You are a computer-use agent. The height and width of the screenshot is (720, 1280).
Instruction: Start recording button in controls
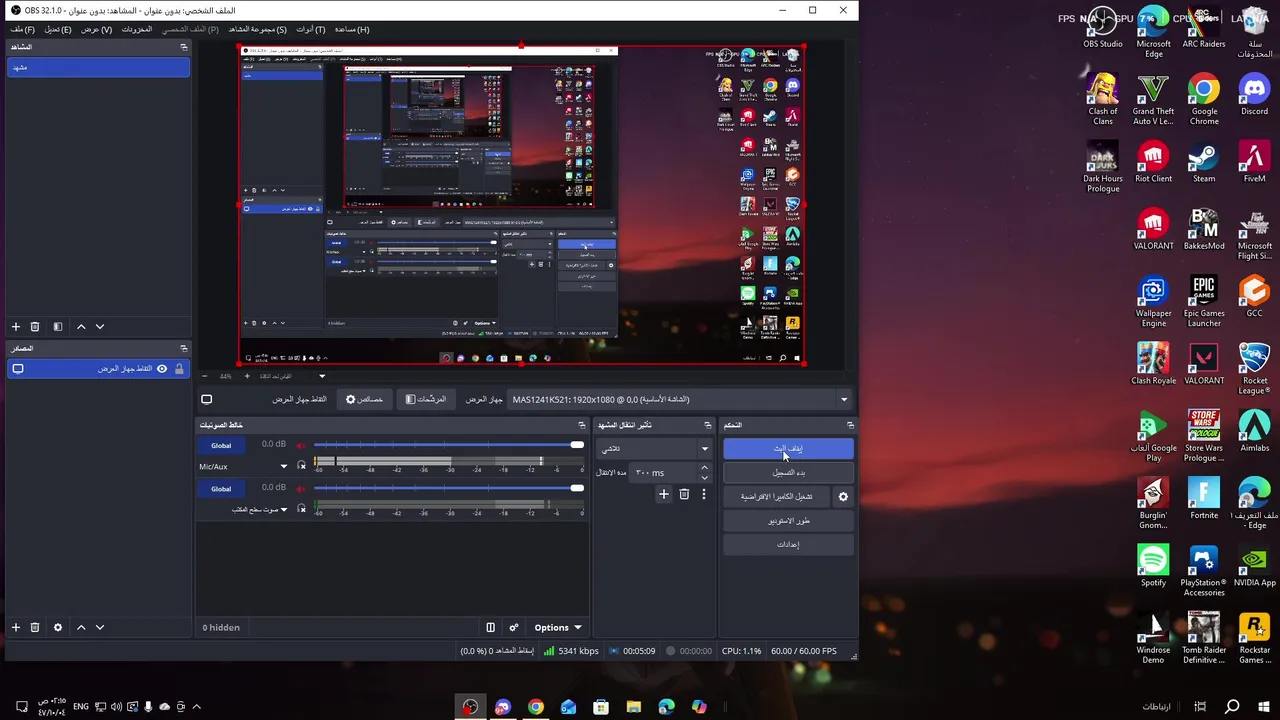click(788, 472)
